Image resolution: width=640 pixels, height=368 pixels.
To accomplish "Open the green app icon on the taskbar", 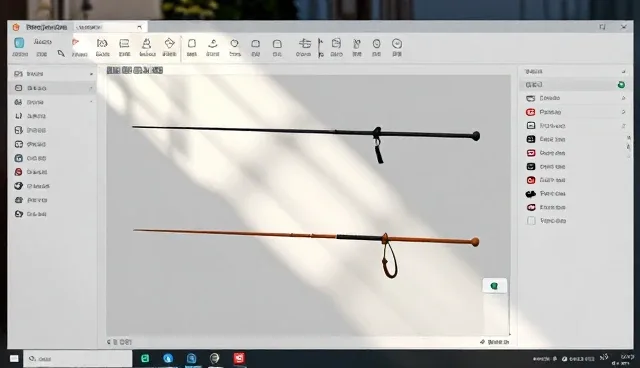I will tap(145, 358).
